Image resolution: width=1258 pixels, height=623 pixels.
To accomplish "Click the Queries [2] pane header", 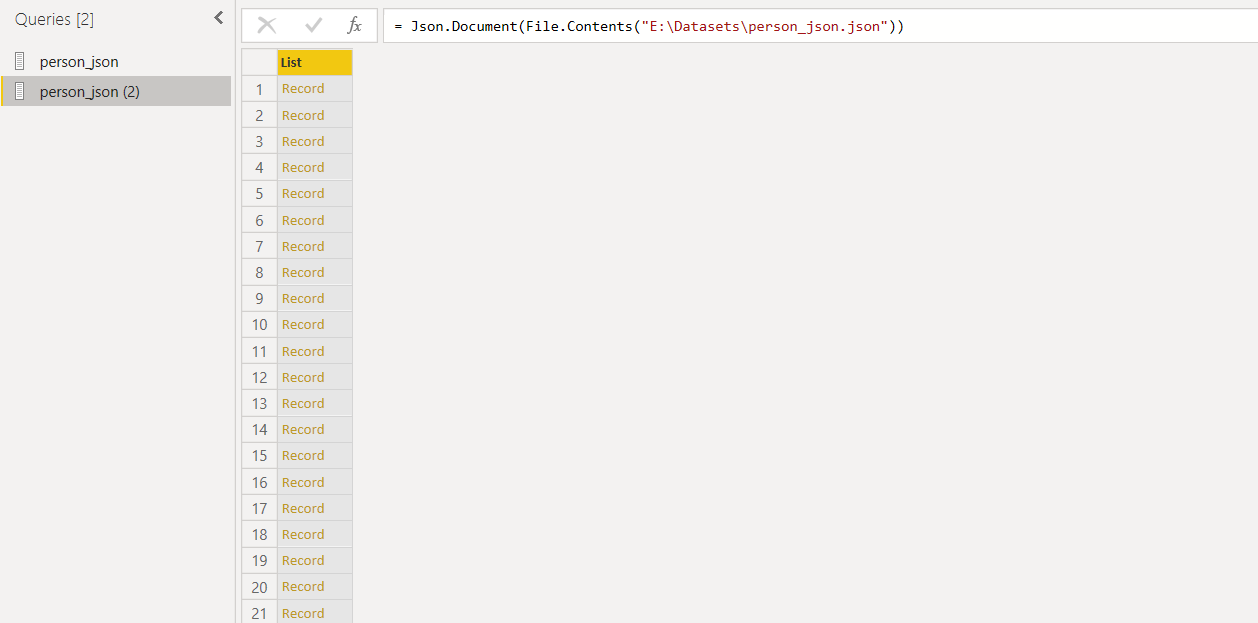I will 54,17.
